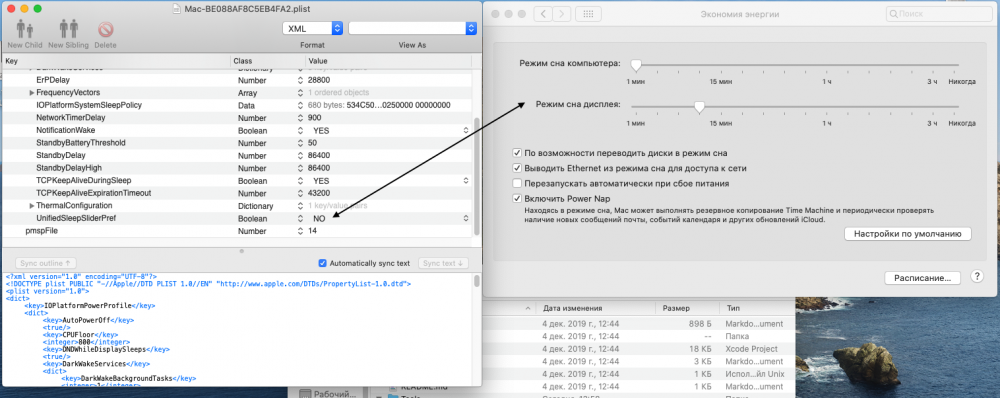Open the XML format dropdown
The height and width of the screenshot is (398, 1000).
(x=312, y=28)
